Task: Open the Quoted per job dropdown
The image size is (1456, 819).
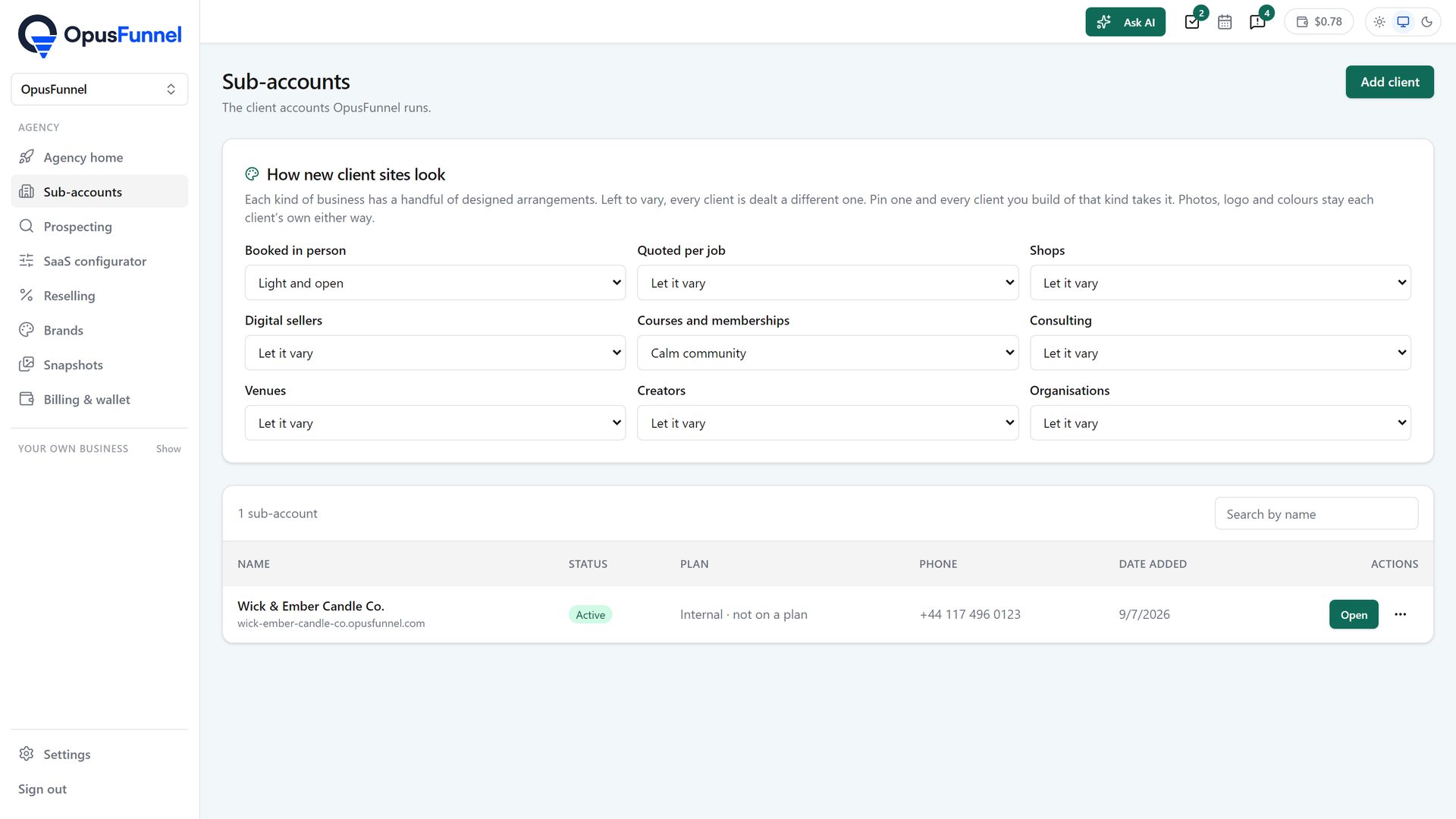Action: (827, 283)
